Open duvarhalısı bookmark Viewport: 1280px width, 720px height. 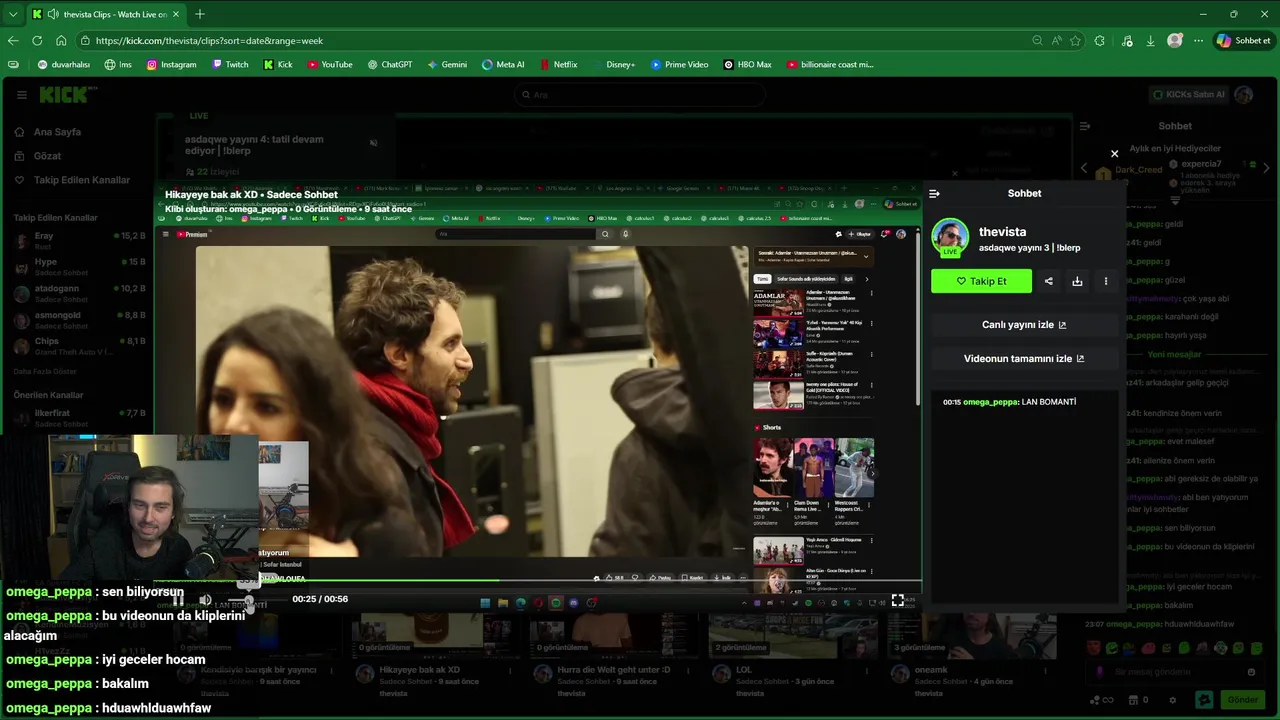pyautogui.click(x=64, y=65)
